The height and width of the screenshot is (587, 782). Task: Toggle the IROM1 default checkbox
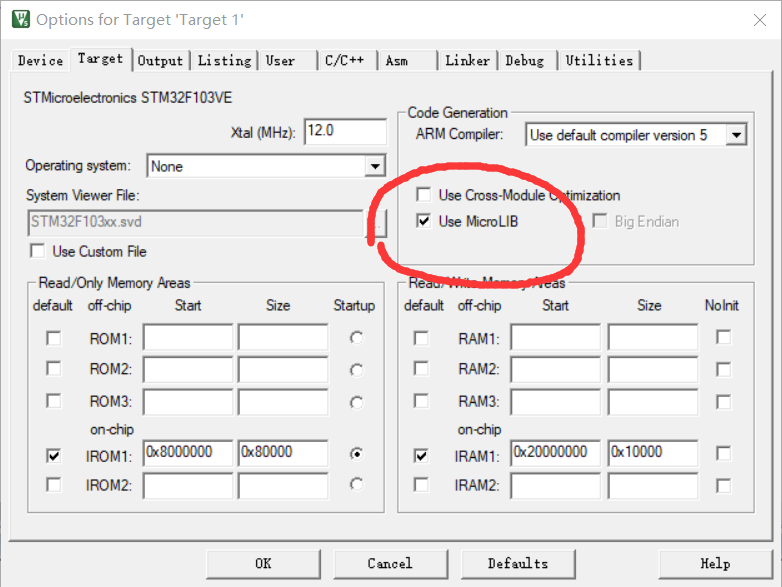pos(53,455)
